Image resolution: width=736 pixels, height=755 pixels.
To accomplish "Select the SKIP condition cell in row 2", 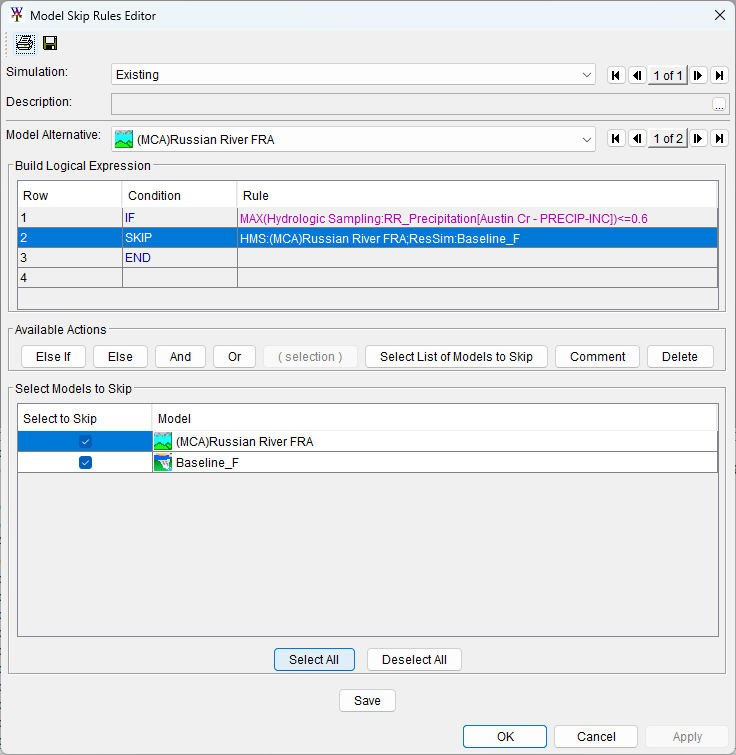I will 180,238.
